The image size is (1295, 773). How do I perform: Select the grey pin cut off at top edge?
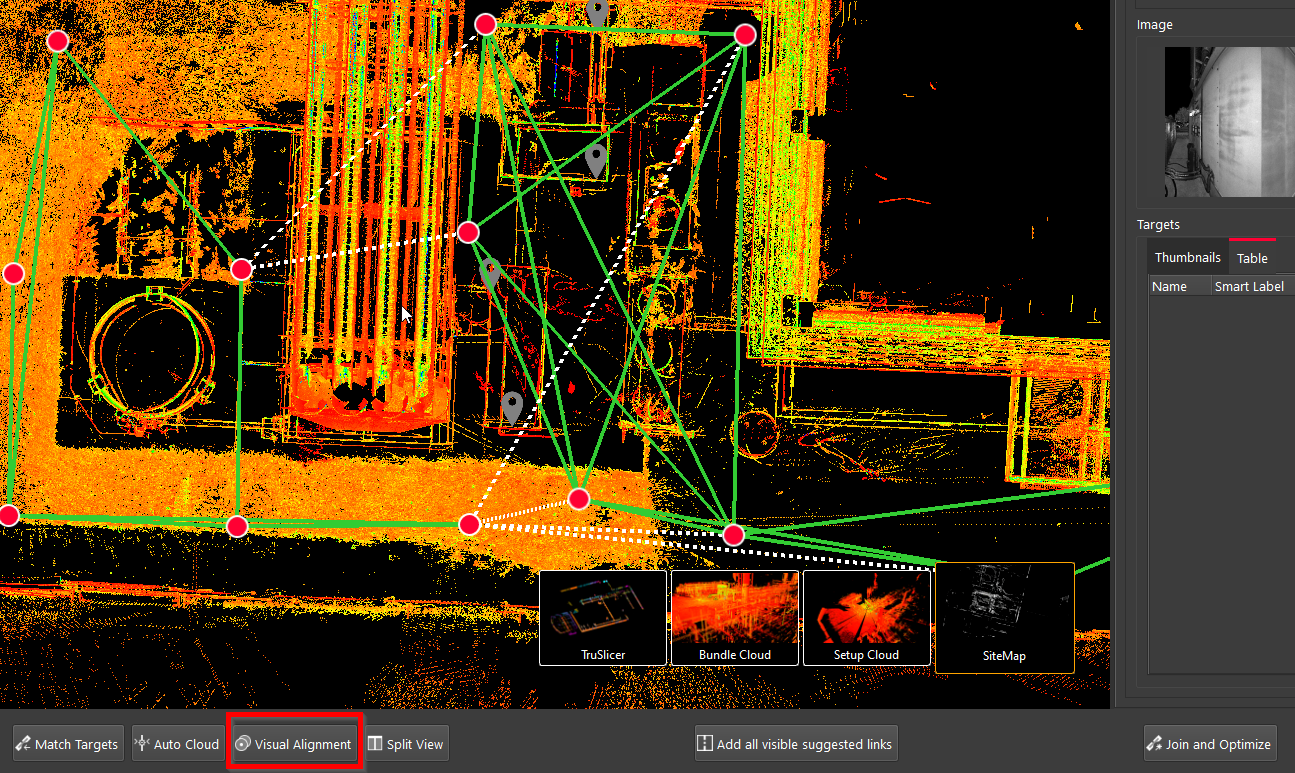(x=598, y=12)
